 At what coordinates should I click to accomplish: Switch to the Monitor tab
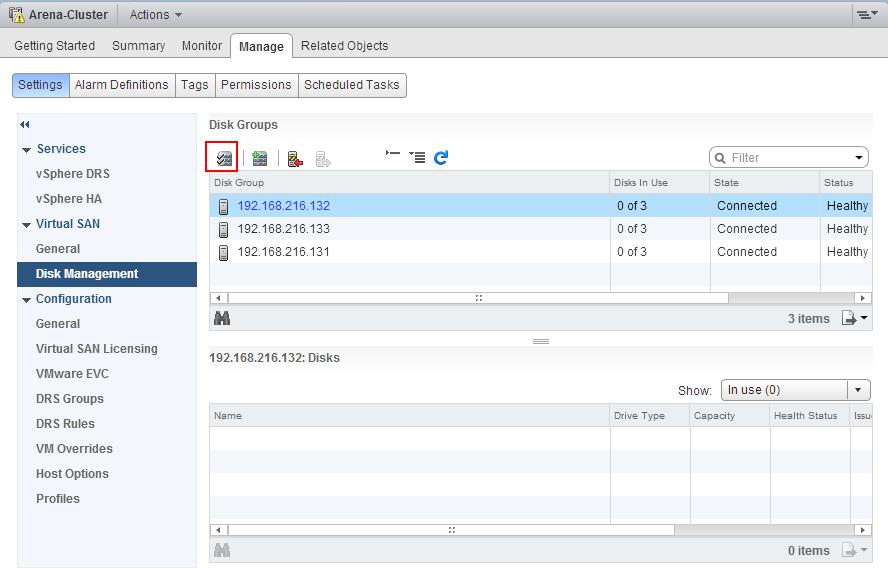tap(202, 46)
